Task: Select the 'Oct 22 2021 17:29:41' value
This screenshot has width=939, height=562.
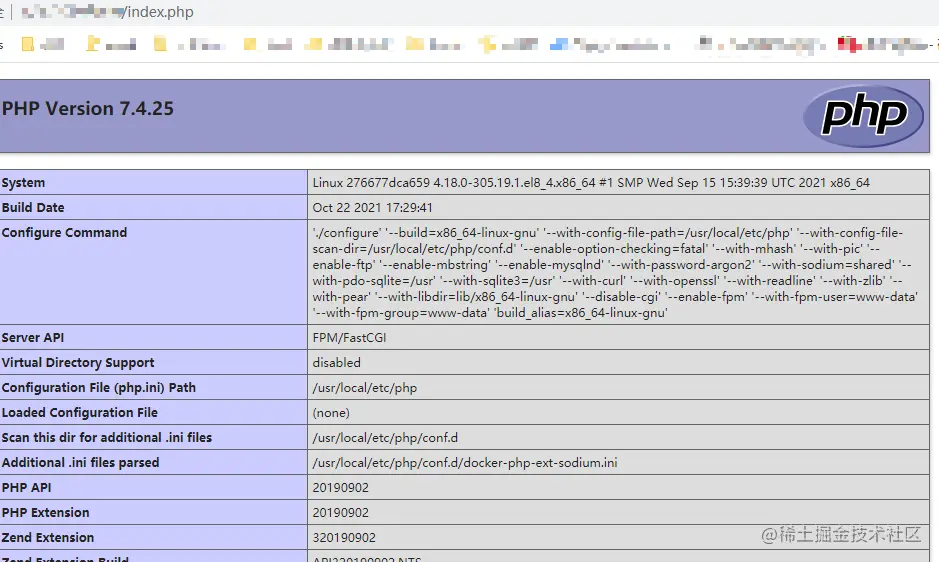Action: pyautogui.click(x=372, y=207)
